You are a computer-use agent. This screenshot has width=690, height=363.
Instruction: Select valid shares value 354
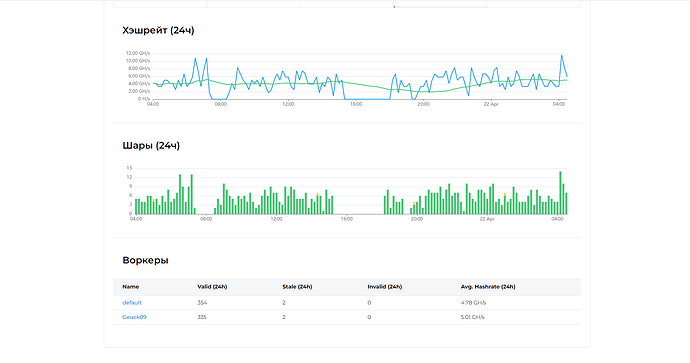[202, 303]
